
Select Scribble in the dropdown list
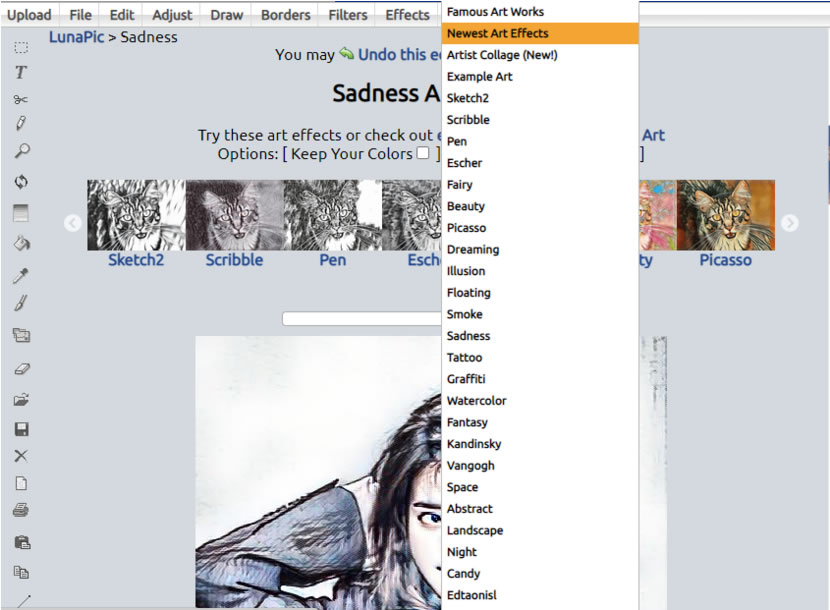[x=540, y=120]
